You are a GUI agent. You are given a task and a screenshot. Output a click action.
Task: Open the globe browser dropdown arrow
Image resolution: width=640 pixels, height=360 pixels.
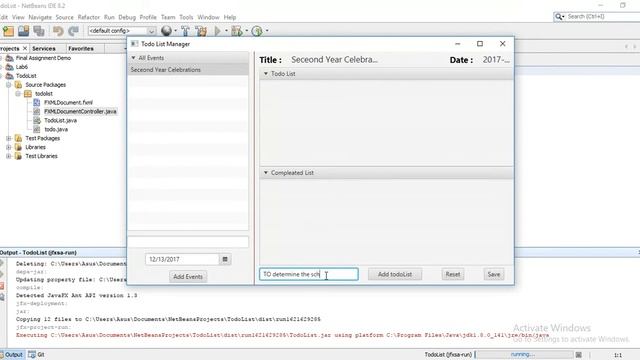click(x=176, y=31)
